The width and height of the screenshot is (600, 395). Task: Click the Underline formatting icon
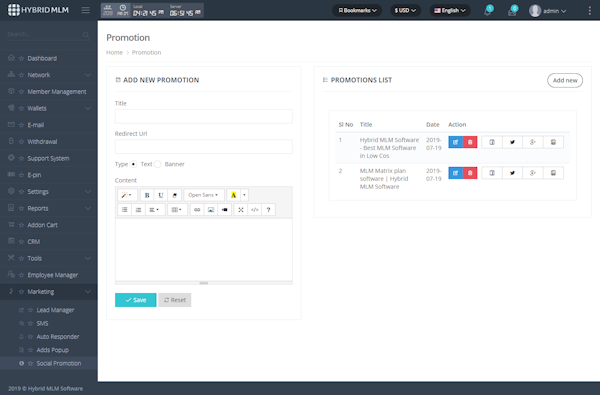pos(161,195)
